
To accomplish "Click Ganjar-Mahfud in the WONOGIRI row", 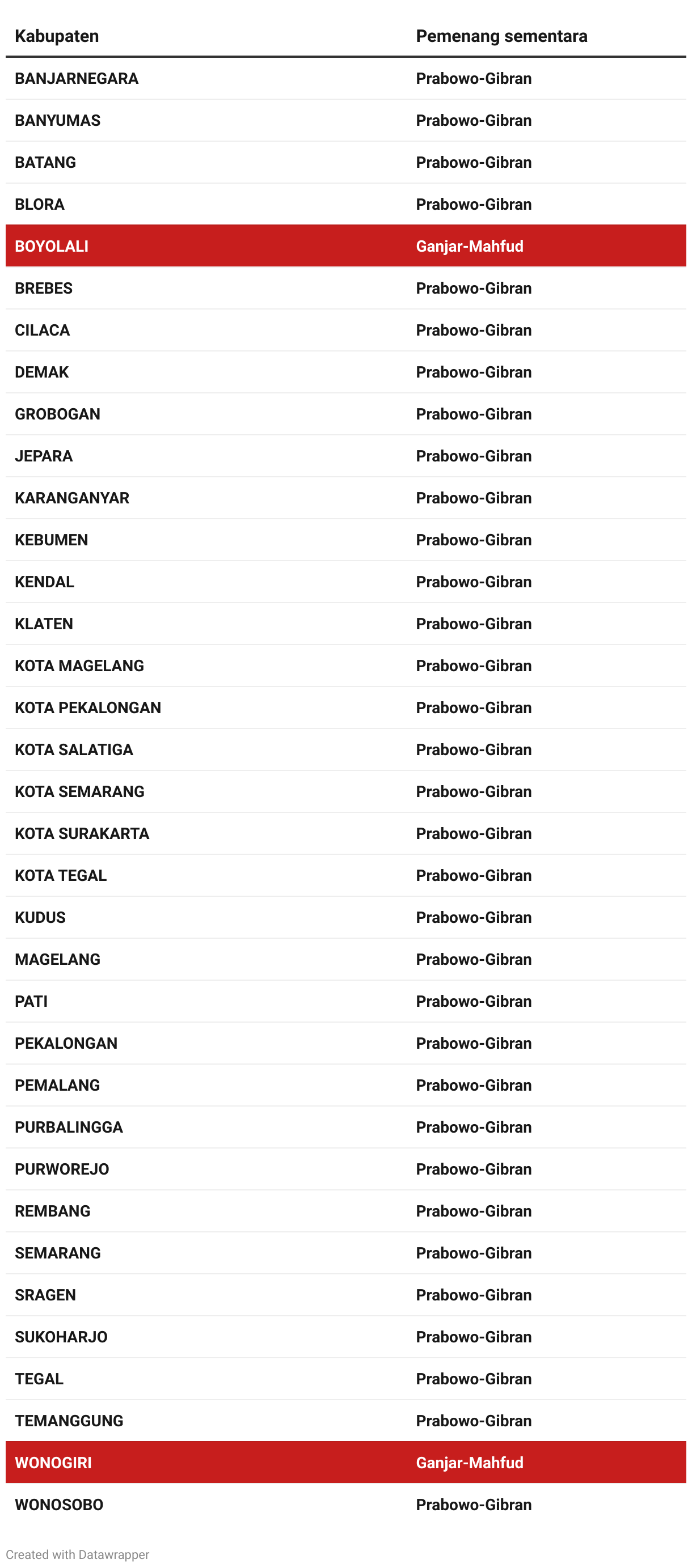I will [469, 1462].
